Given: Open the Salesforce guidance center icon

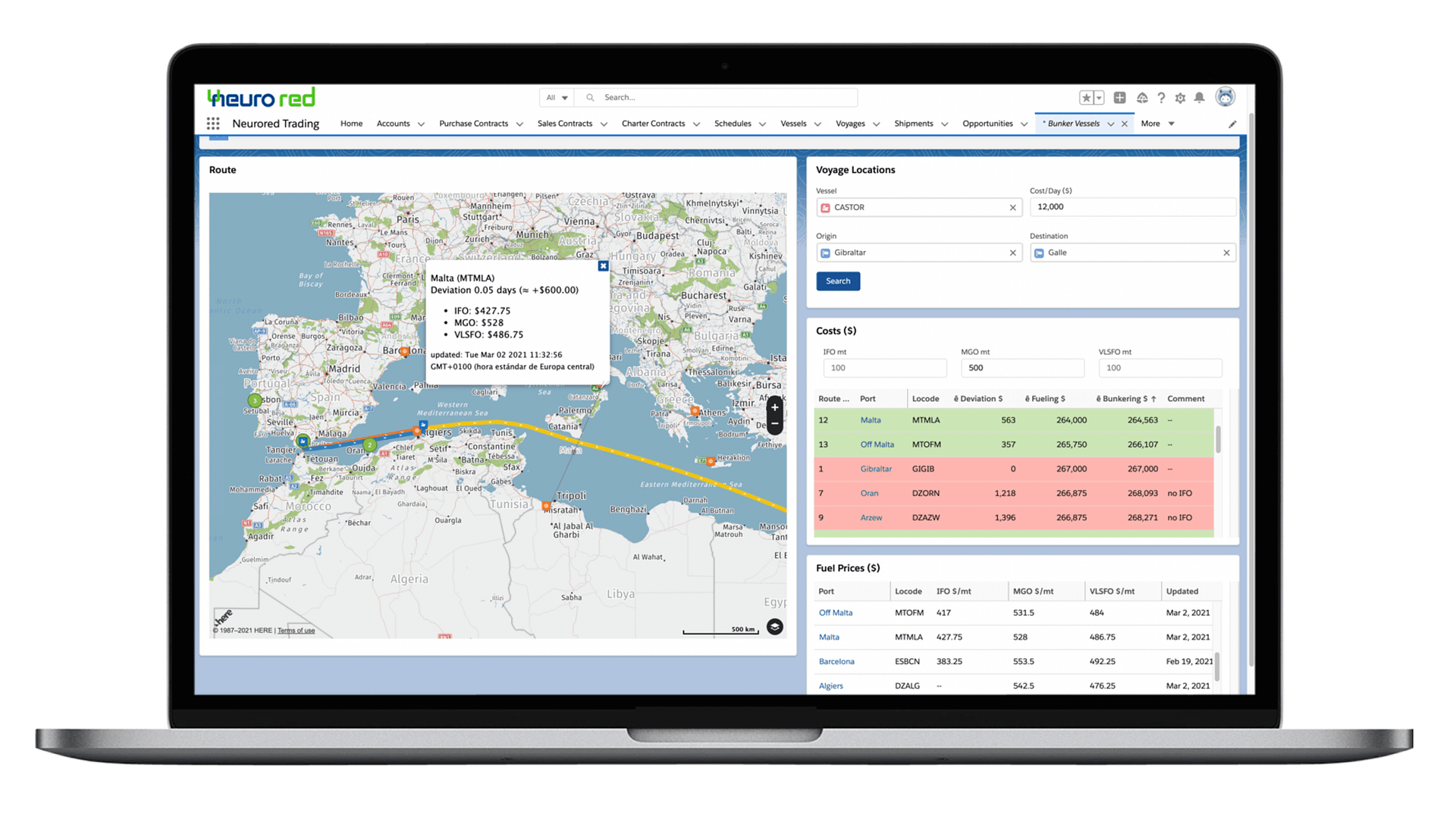Looking at the screenshot, I should point(1142,98).
